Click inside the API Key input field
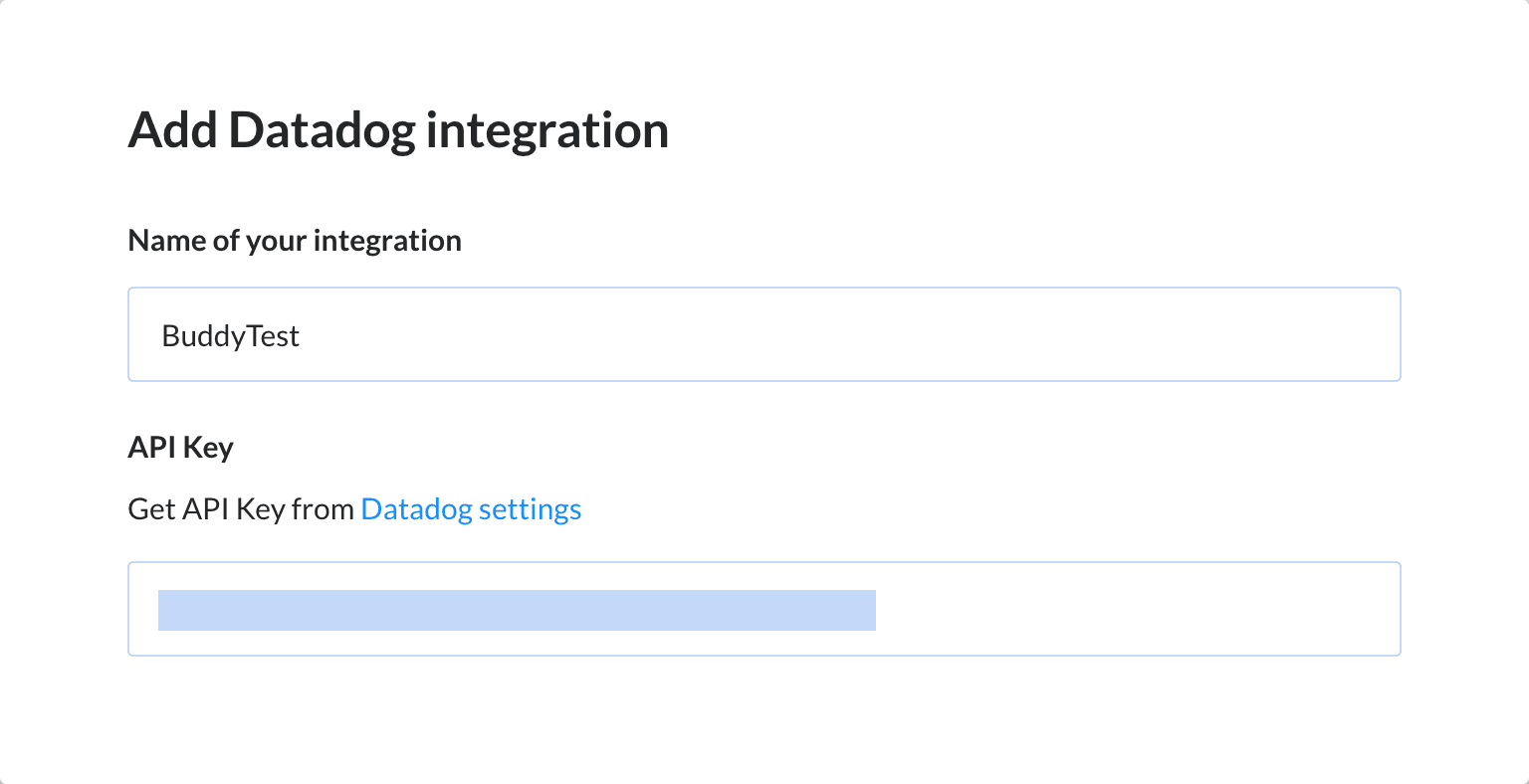Viewport: 1529px width, 784px height. 1095,609
